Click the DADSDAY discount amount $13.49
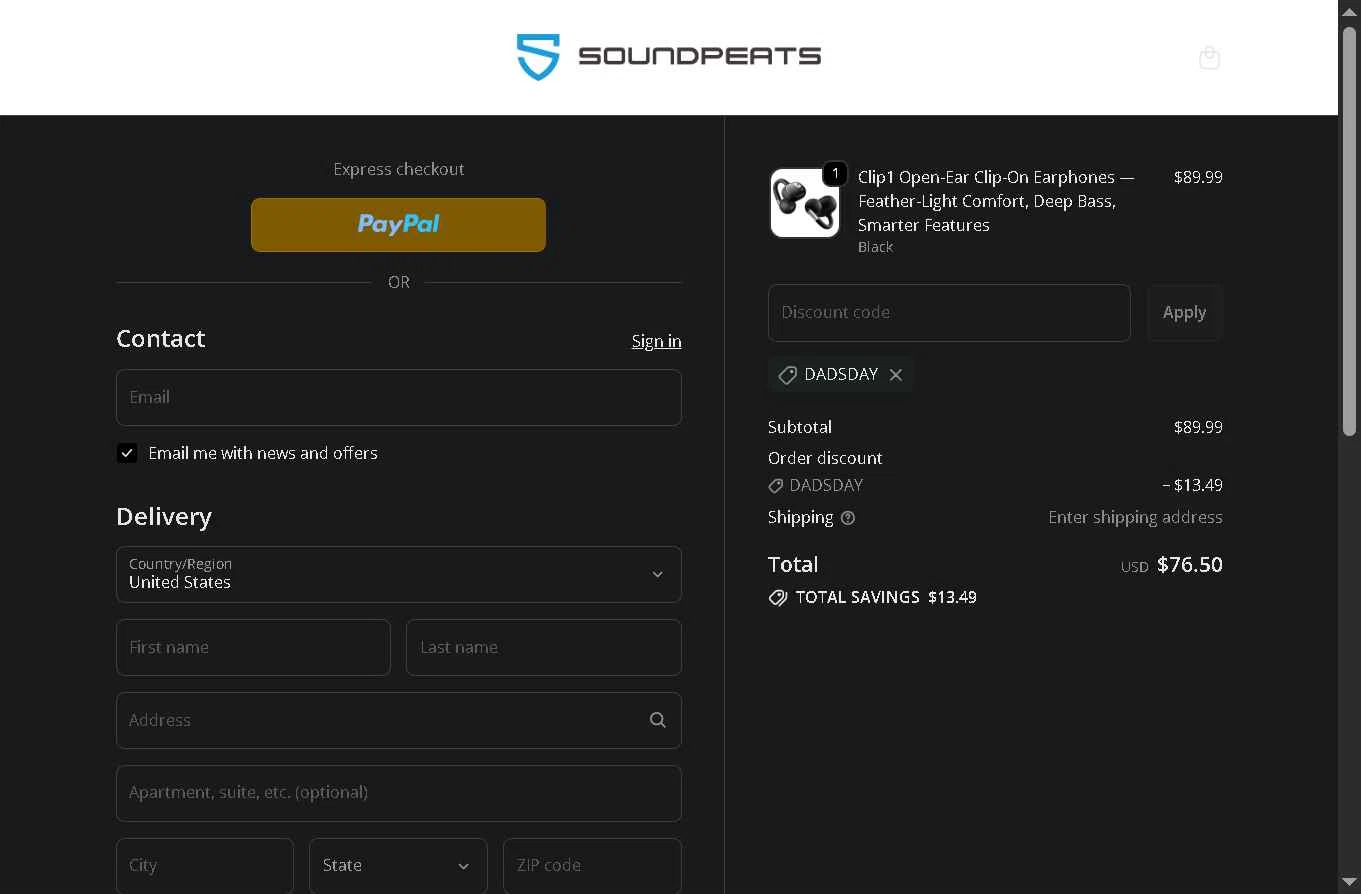 tap(1192, 485)
